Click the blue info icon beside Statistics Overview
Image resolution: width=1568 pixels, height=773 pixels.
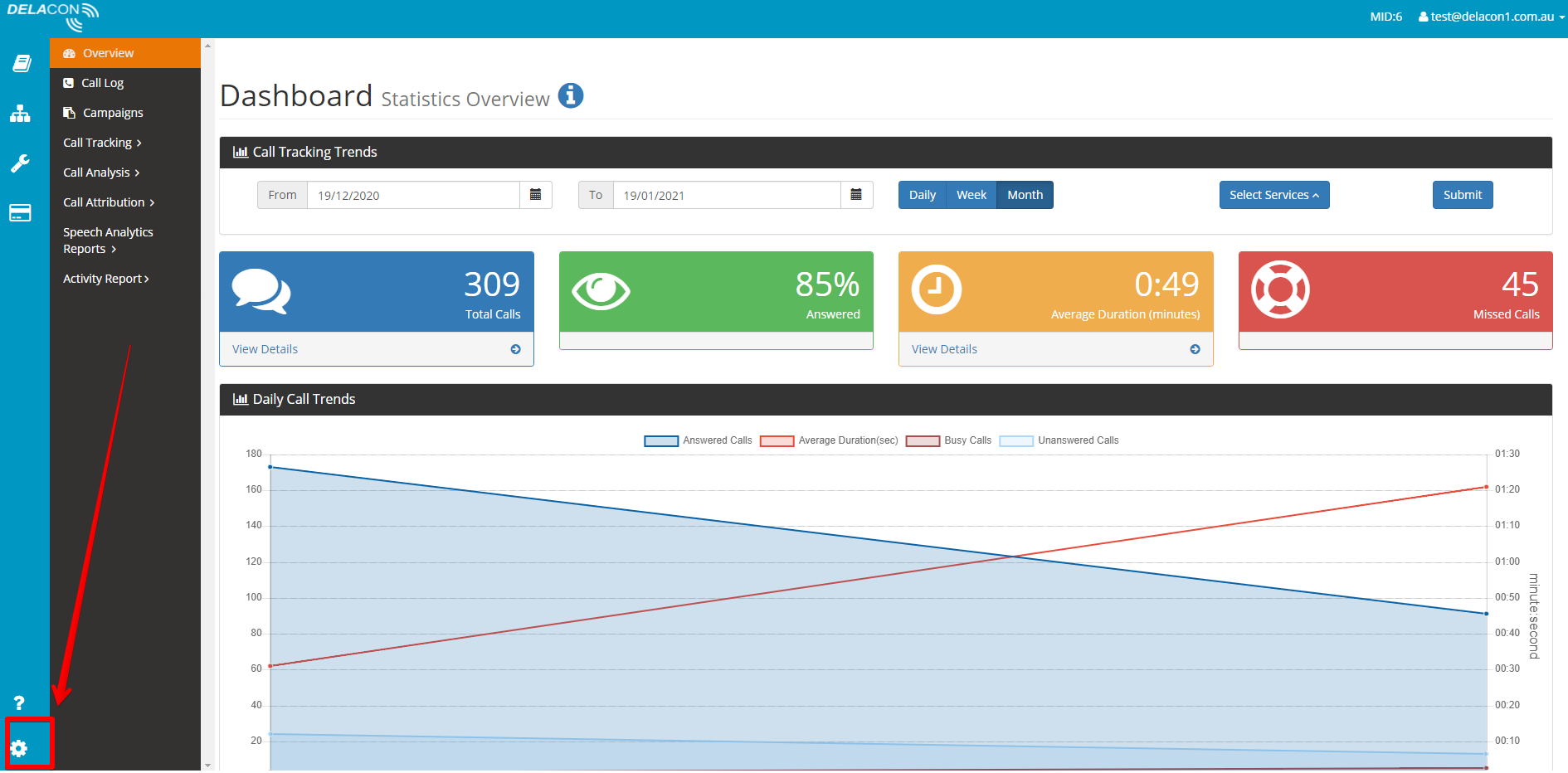pyautogui.click(x=571, y=96)
